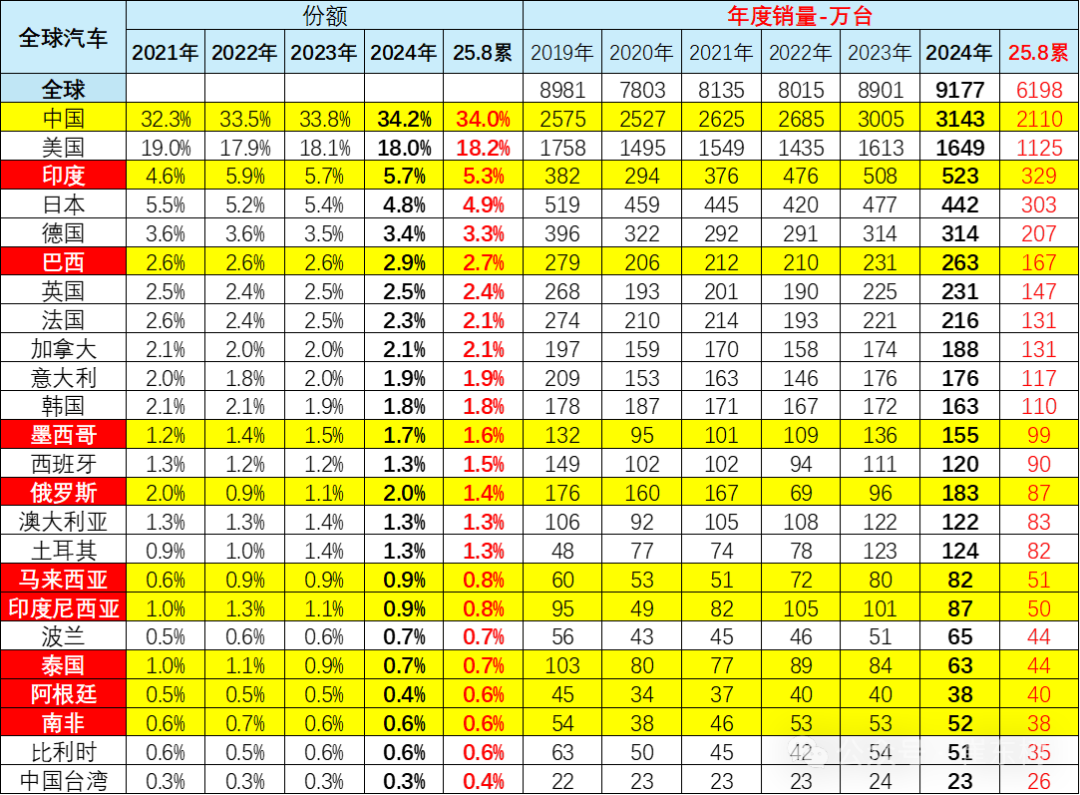The height and width of the screenshot is (795, 1080).
Task: Select the 加拿大 row label
Action: pyautogui.click(x=63, y=349)
